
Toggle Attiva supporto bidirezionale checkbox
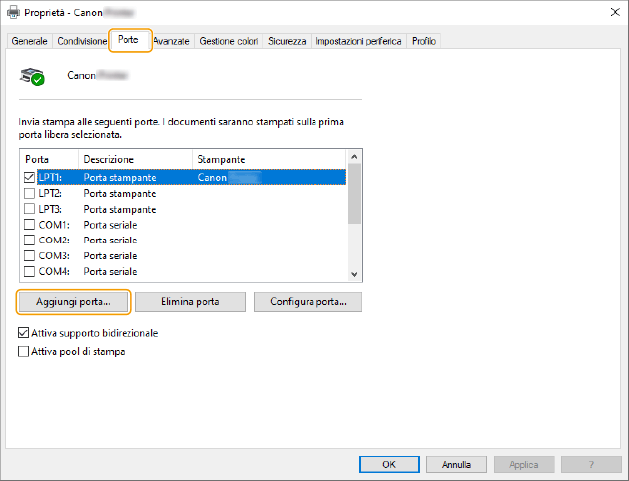click(x=24, y=333)
